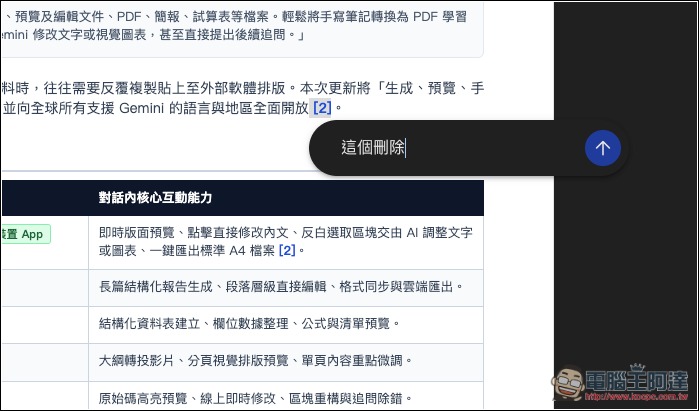Click cell starting with 大綱轉投影片
699x411 pixels.
pyautogui.click(x=286, y=361)
